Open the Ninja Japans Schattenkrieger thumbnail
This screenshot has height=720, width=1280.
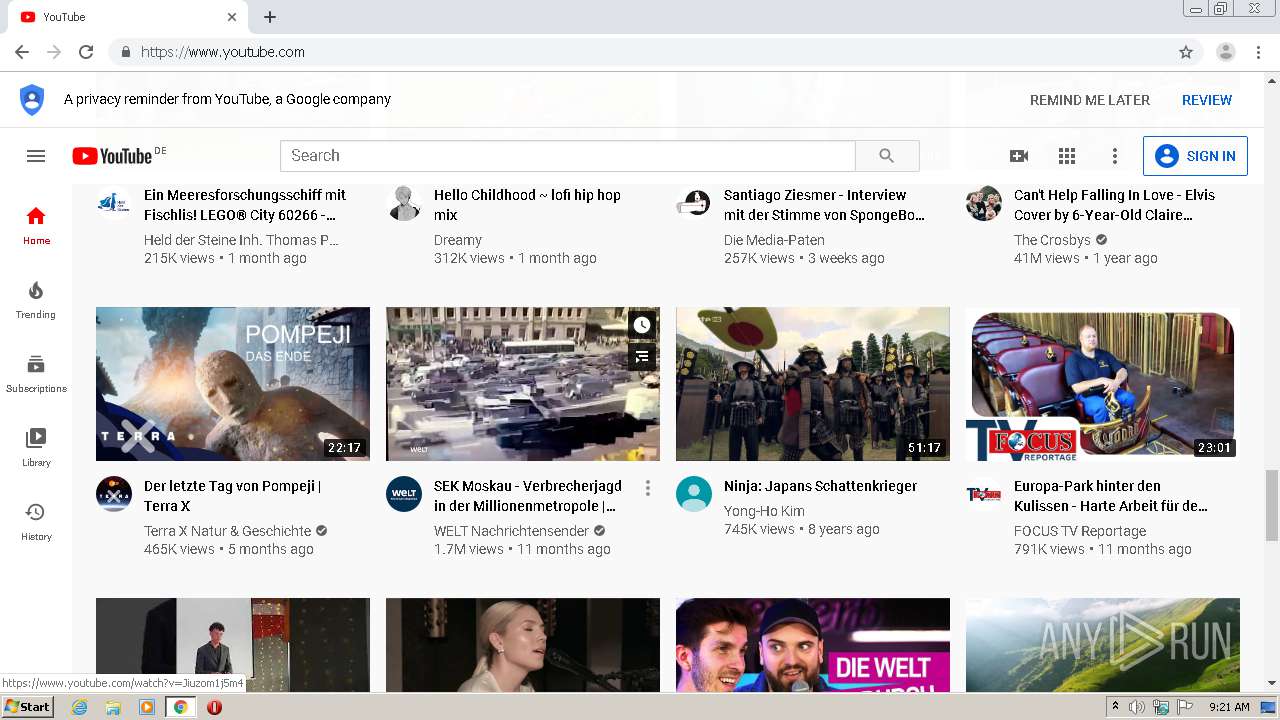813,384
